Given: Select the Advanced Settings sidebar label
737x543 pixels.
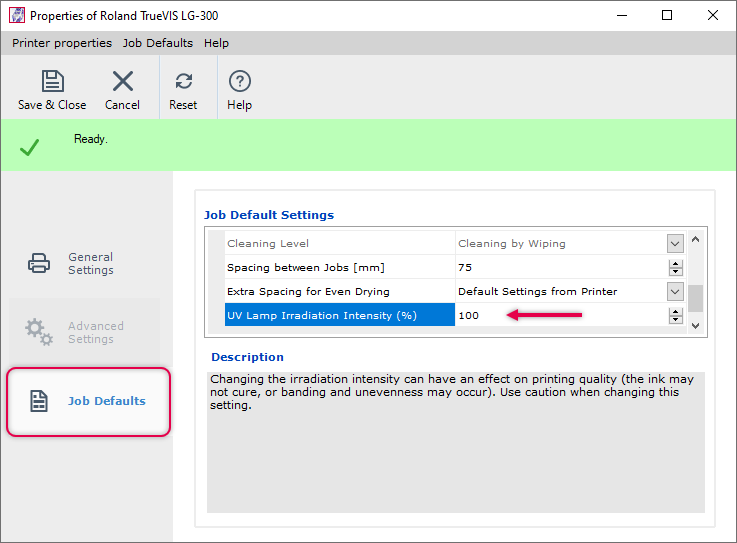Looking at the screenshot, I should 96,332.
